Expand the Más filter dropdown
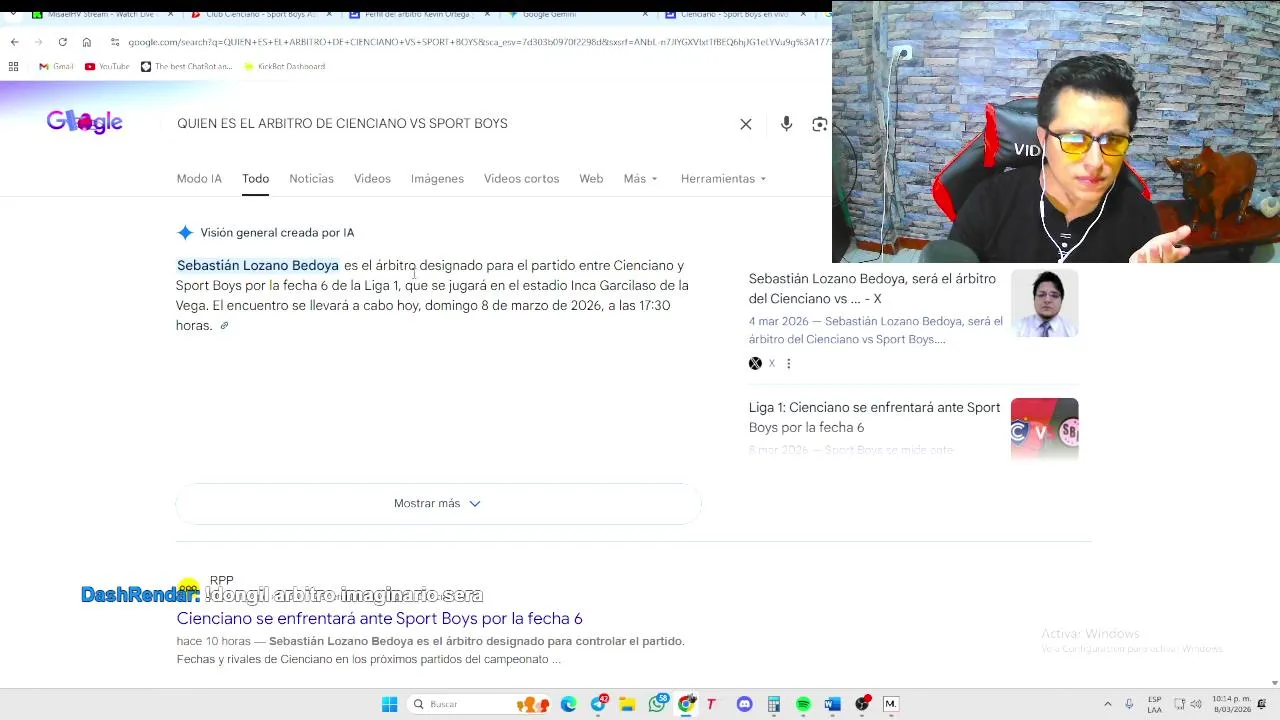Screen dimensions: 1280x720 pos(640,178)
